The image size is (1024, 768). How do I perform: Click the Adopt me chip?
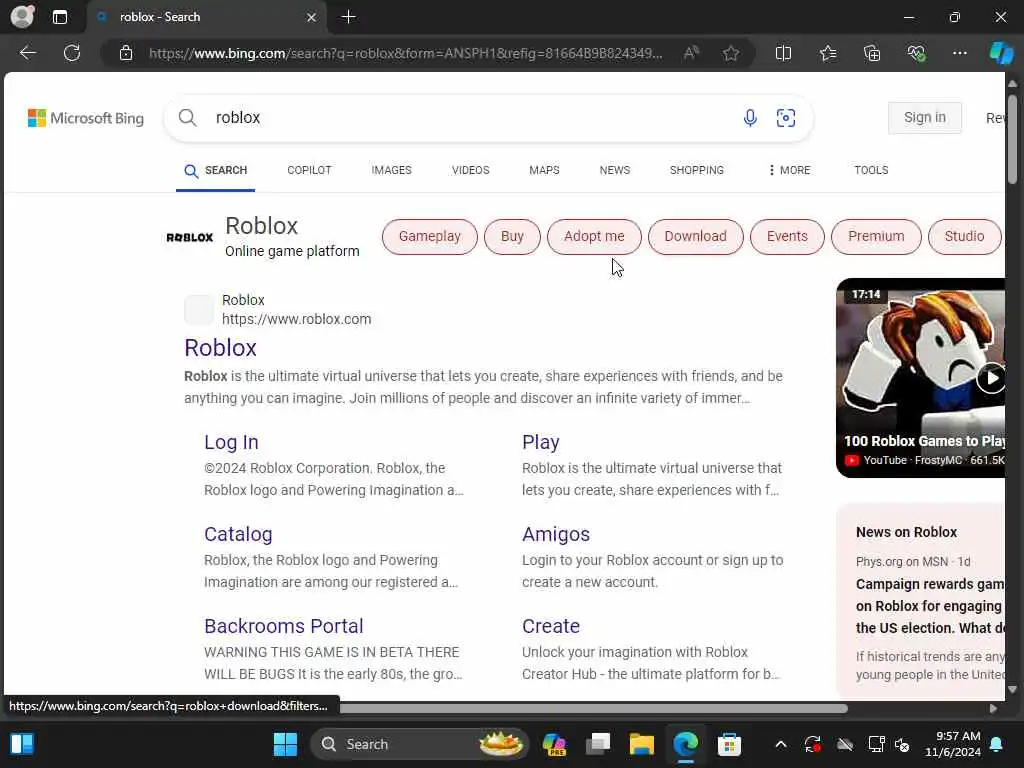(594, 236)
